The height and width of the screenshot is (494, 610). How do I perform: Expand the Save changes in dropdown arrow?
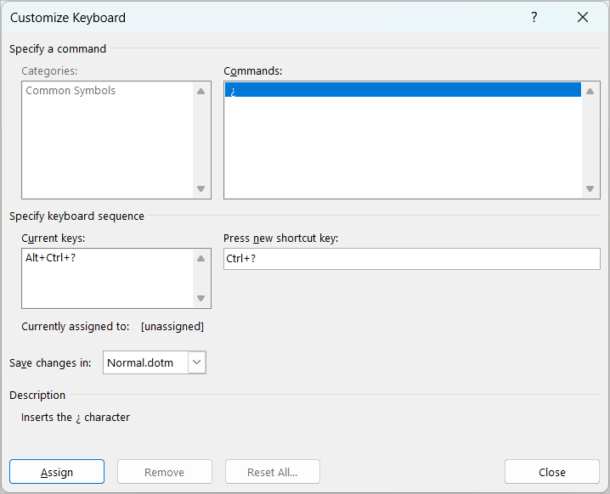coord(196,363)
